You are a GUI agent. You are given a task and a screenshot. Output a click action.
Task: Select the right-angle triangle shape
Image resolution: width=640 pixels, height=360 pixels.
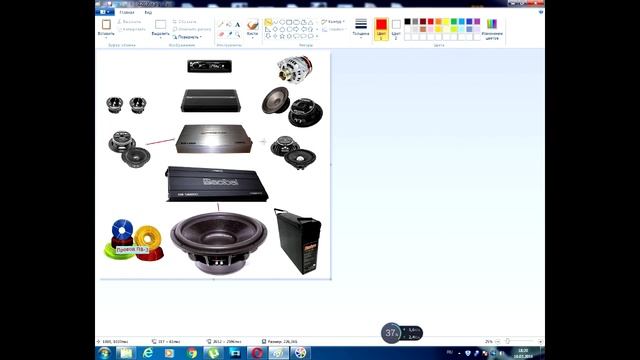[268, 29]
